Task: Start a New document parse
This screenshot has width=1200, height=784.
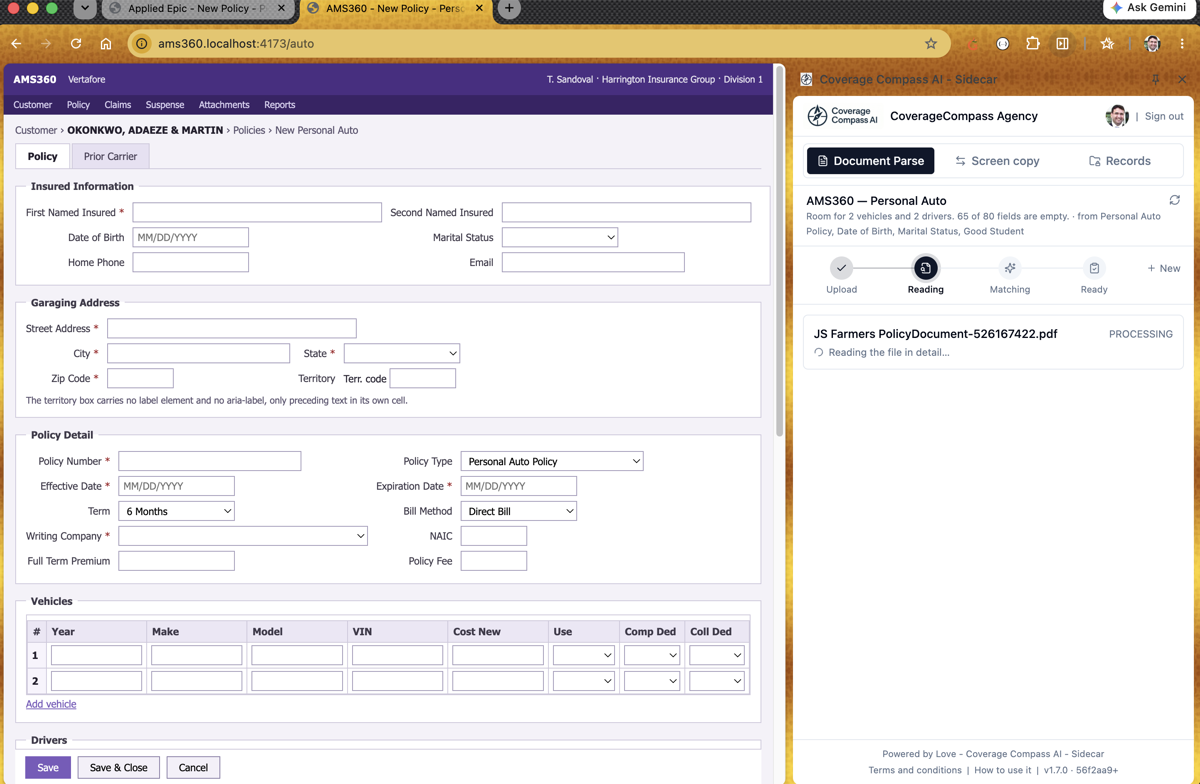Action: [x=1164, y=268]
